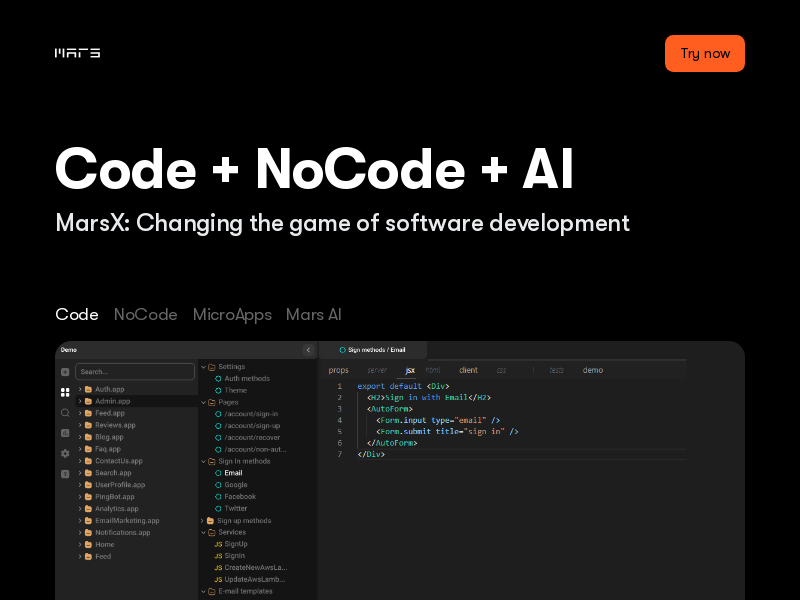800x600 pixels.
Task: Switch to the Code tab
Action: [77, 314]
